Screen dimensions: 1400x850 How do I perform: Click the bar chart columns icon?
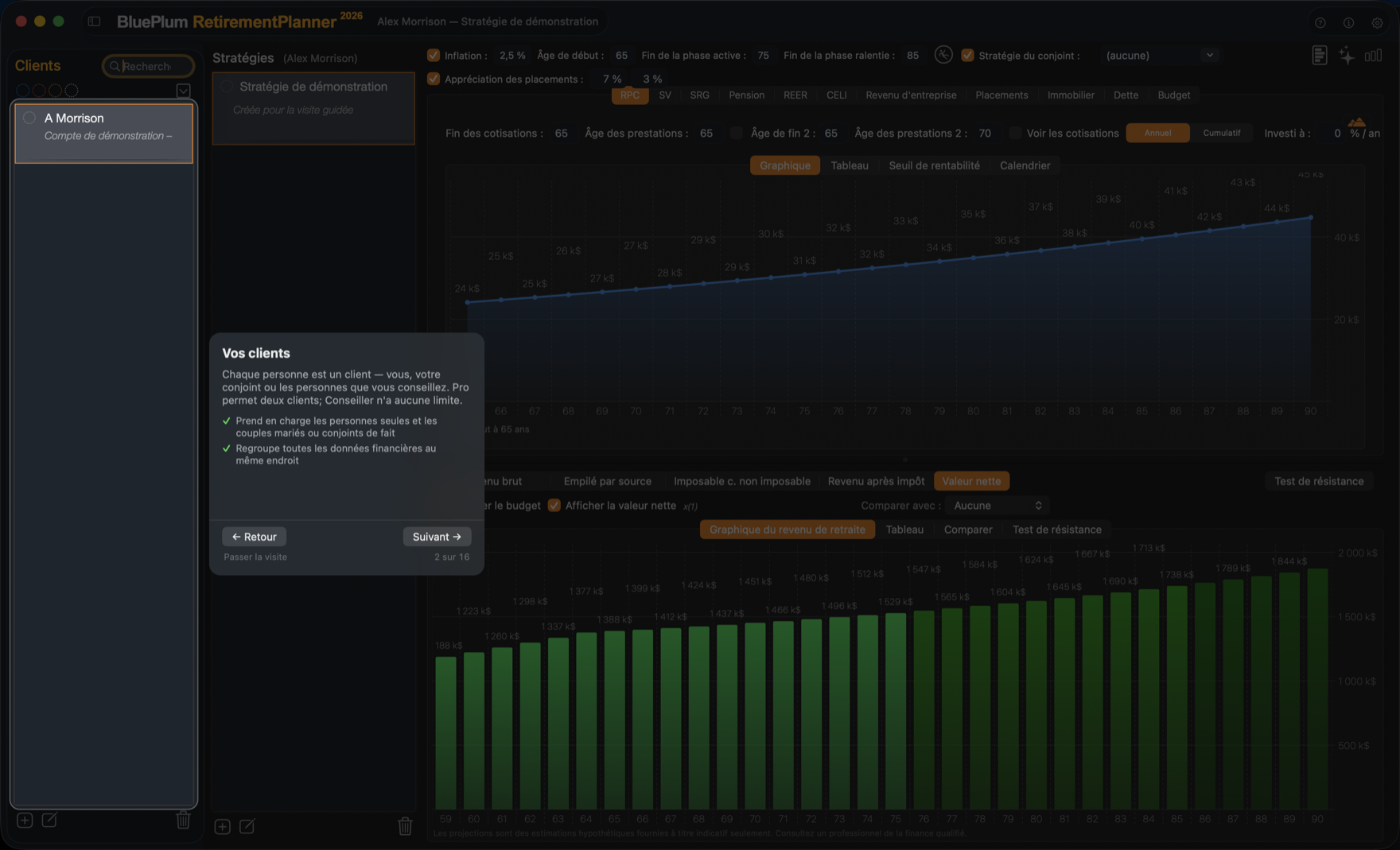pyautogui.click(x=1373, y=56)
